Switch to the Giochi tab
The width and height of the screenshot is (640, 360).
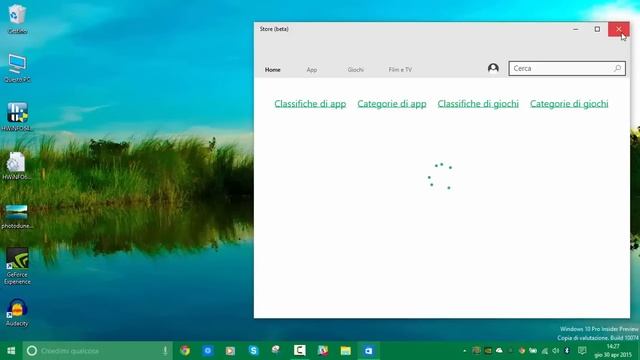(x=356, y=70)
